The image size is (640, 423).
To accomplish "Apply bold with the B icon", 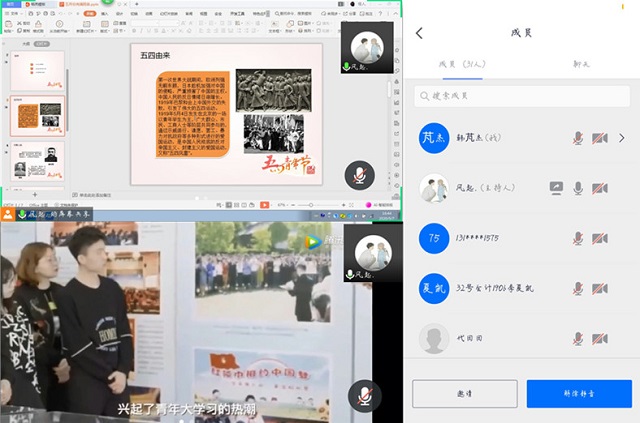I will coord(134,31).
